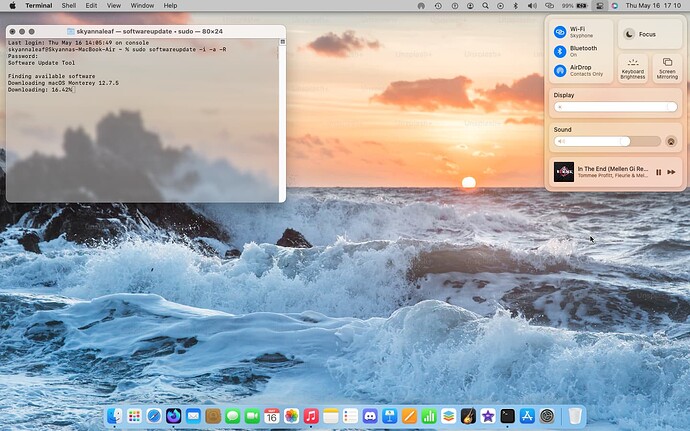
Task: Open the Shell menu
Action: coord(69,6)
